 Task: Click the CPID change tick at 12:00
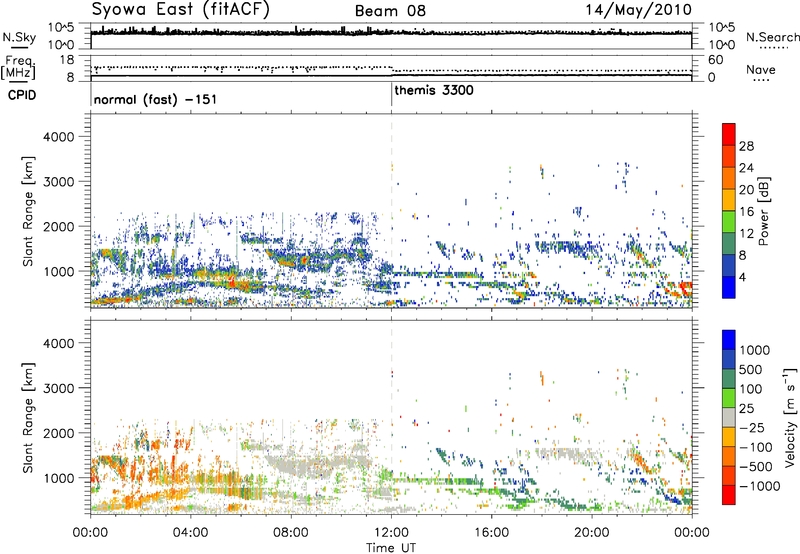pyautogui.click(x=392, y=94)
